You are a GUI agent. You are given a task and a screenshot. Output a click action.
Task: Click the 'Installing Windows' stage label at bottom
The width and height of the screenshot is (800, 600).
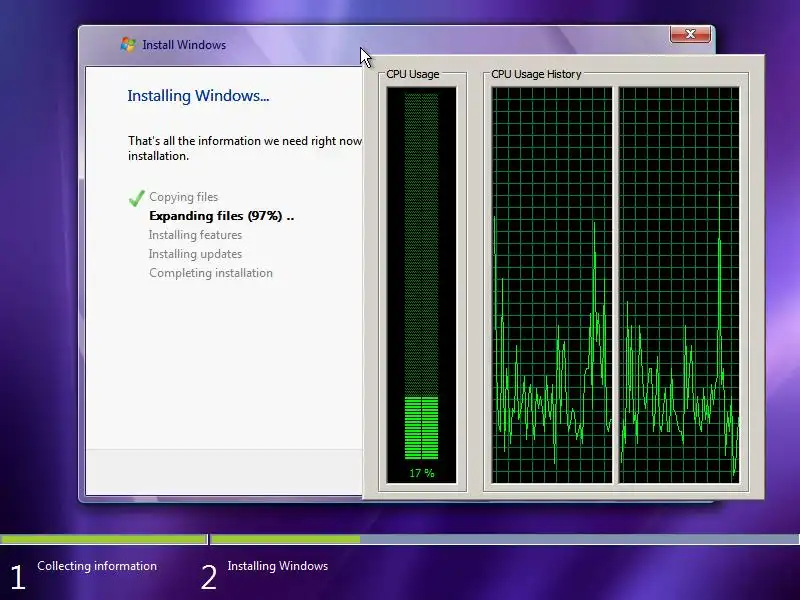[x=278, y=566]
